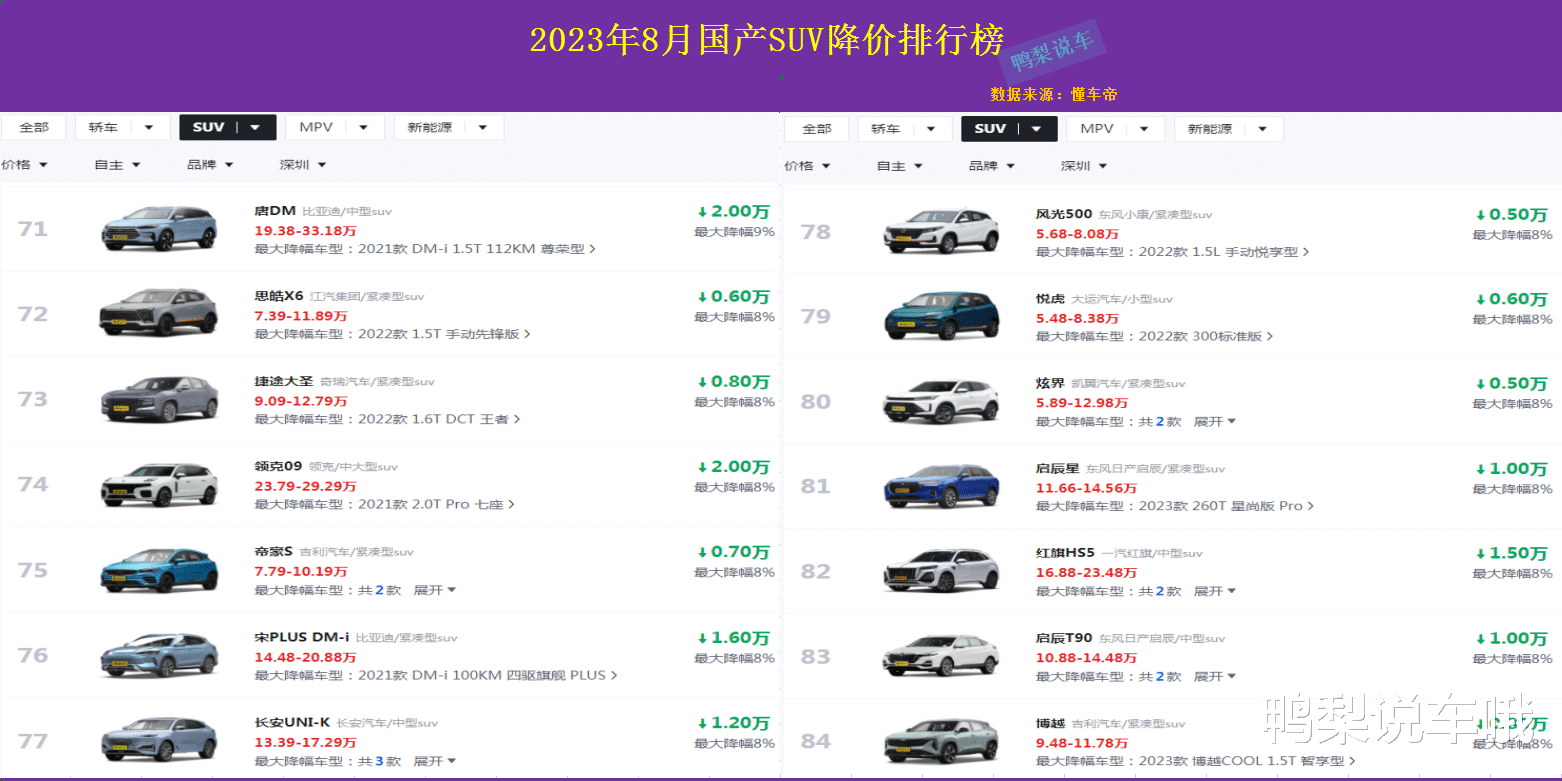The height and width of the screenshot is (781, 1562).
Task: Click the 捷途大圣 car thumbnail
Action: pos(159,399)
